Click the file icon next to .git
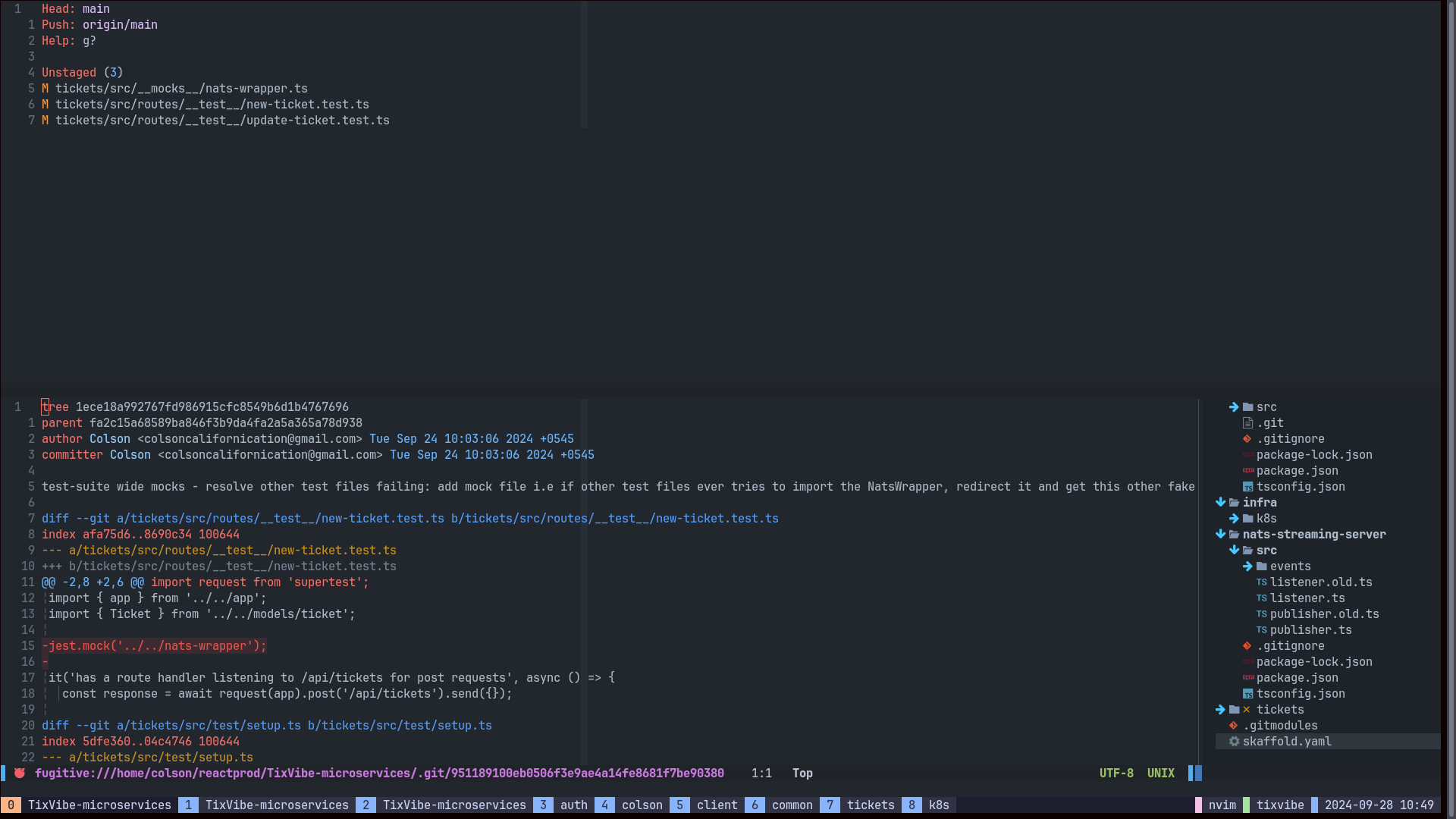 (1247, 423)
